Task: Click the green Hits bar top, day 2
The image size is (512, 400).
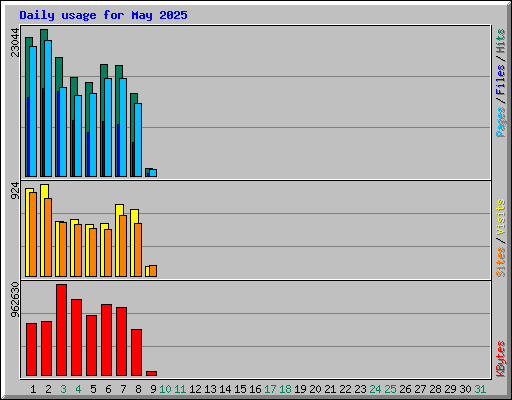Action: pos(44,34)
